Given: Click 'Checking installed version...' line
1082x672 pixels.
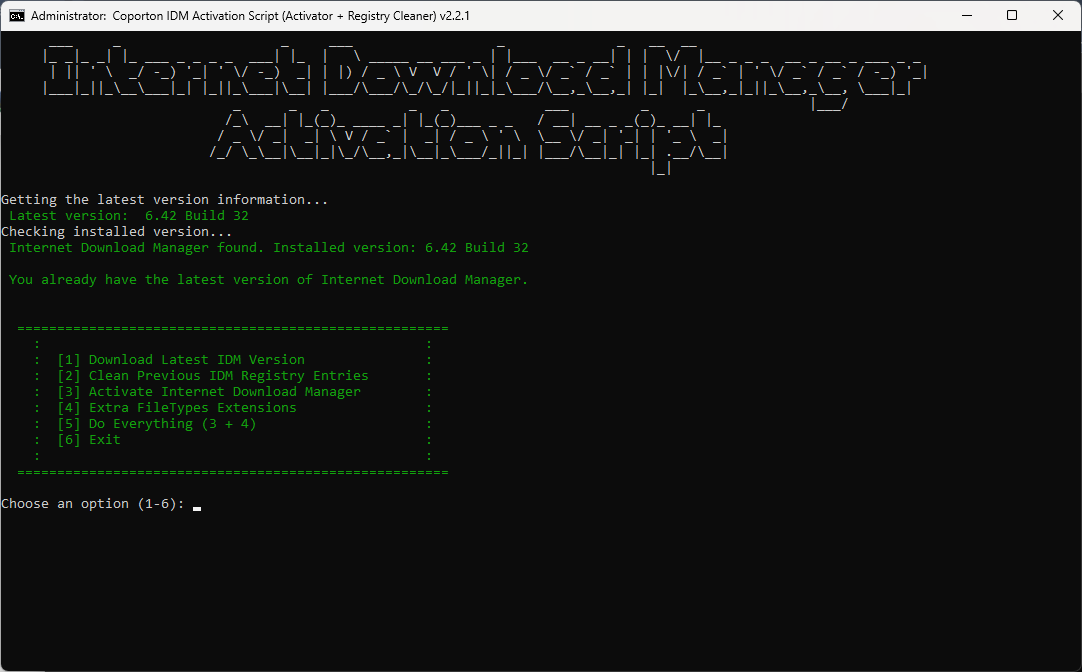Looking at the screenshot, I should [117, 231].
